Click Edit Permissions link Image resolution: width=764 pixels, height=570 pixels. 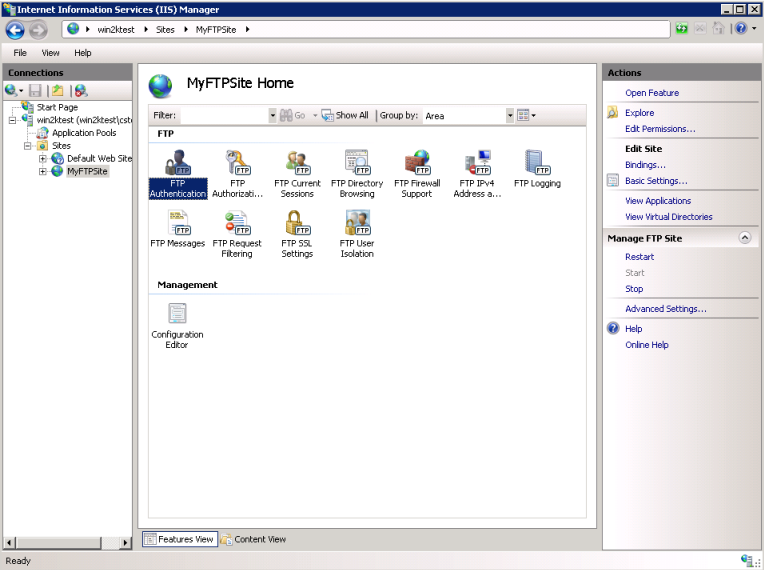click(x=660, y=129)
